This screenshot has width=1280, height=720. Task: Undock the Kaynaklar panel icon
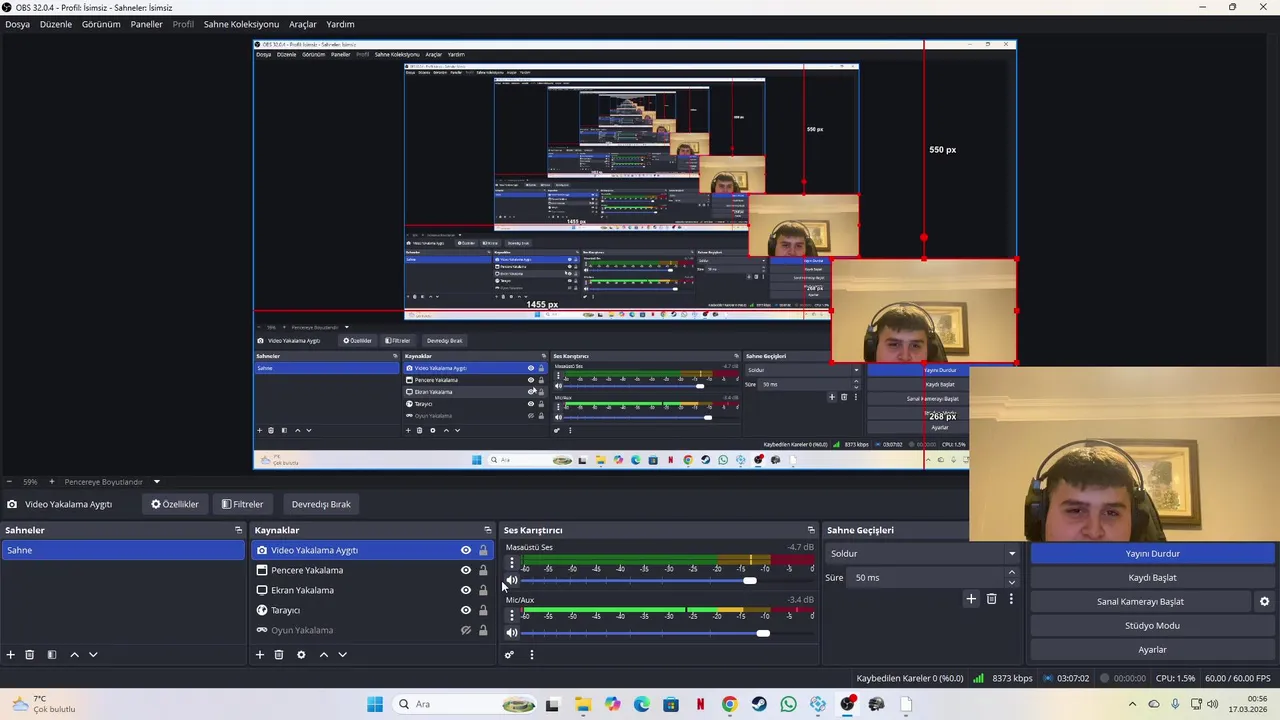click(487, 530)
